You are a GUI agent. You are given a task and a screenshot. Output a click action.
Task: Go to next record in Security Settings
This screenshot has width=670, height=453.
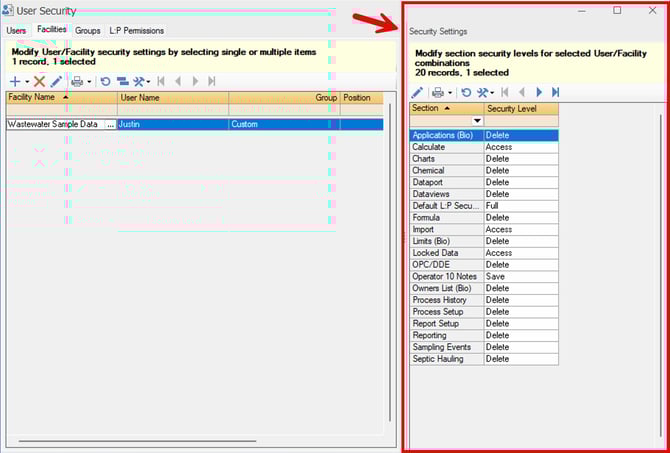point(538,92)
